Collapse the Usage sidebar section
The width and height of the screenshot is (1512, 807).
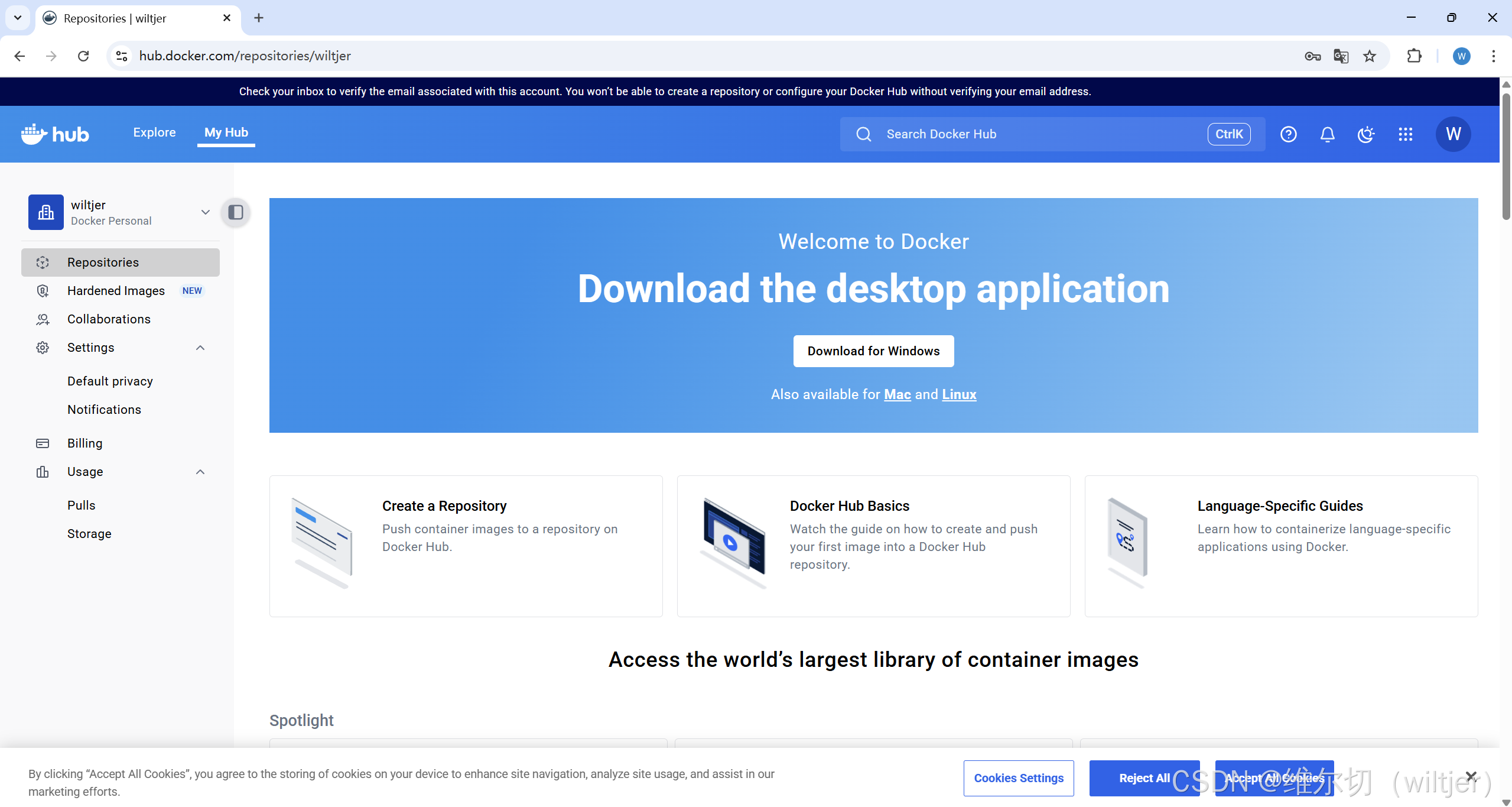(200, 472)
